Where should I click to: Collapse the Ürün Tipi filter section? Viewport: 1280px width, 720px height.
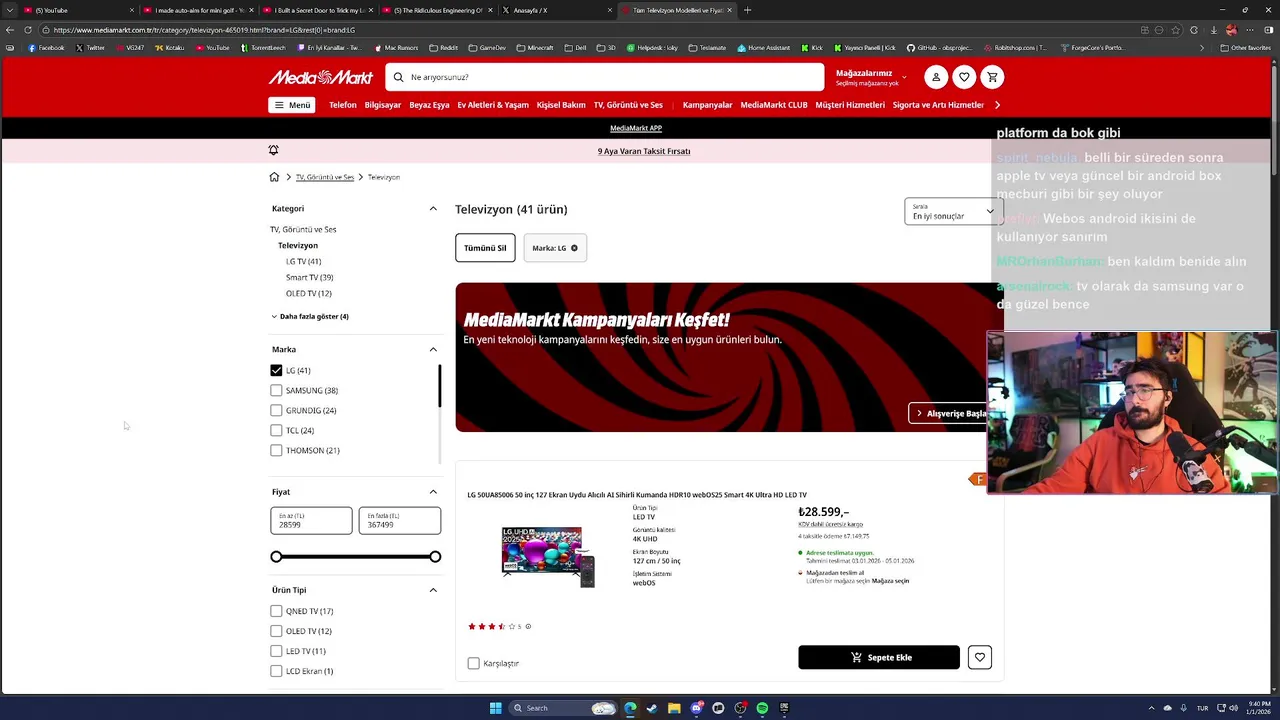coord(433,590)
